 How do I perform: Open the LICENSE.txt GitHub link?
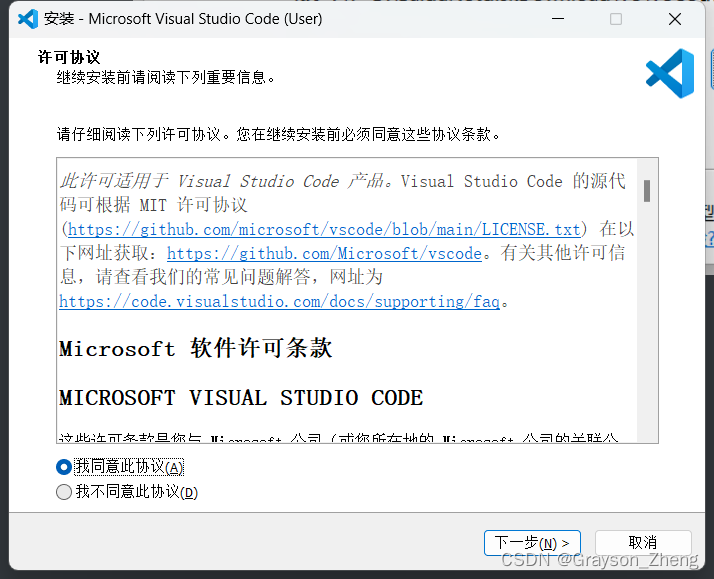[324, 229]
